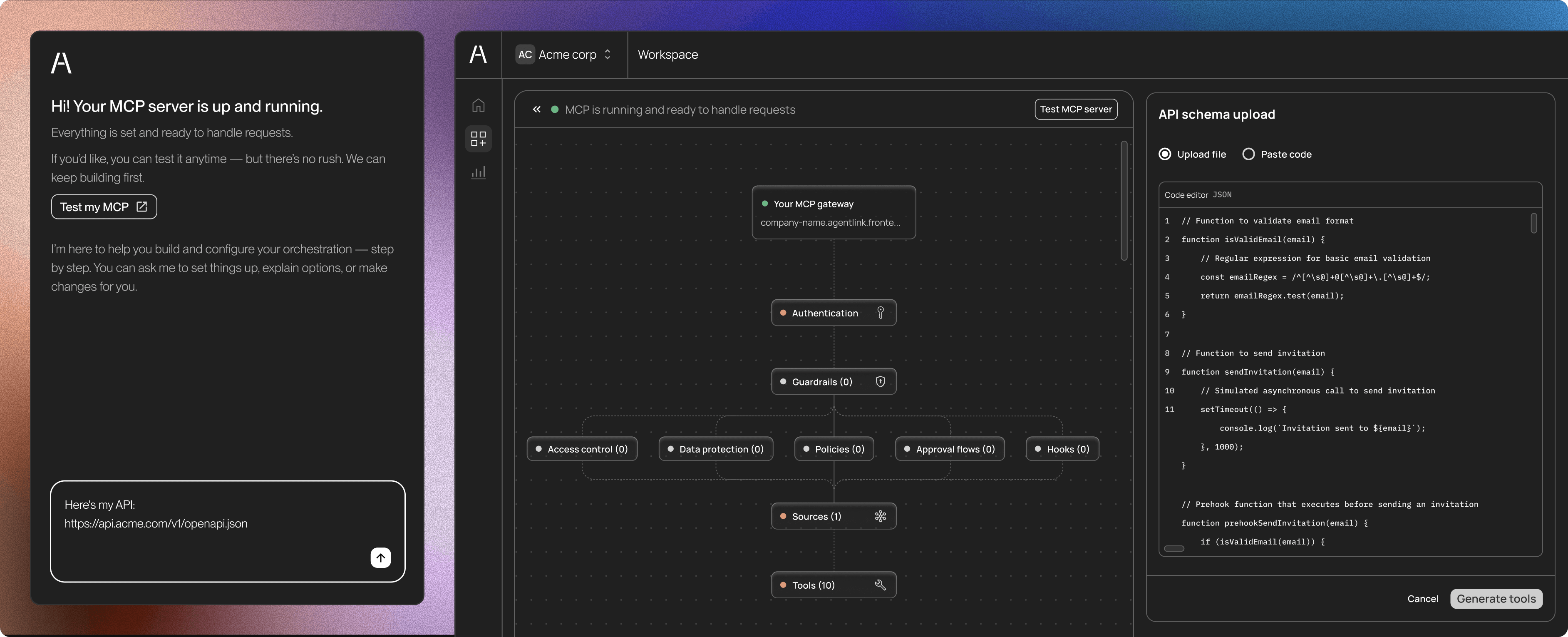Select the grid-plus workspace sidebar icon
This screenshot has height=637, width=1568.
click(479, 139)
